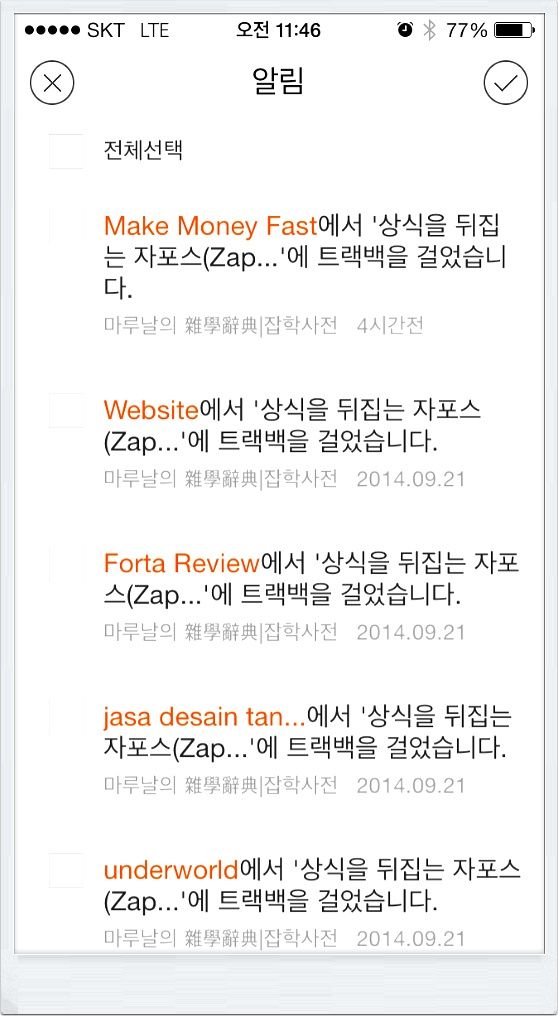The image size is (558, 1016).
Task: Tap the 전체선택 label text
Action: (x=143, y=150)
